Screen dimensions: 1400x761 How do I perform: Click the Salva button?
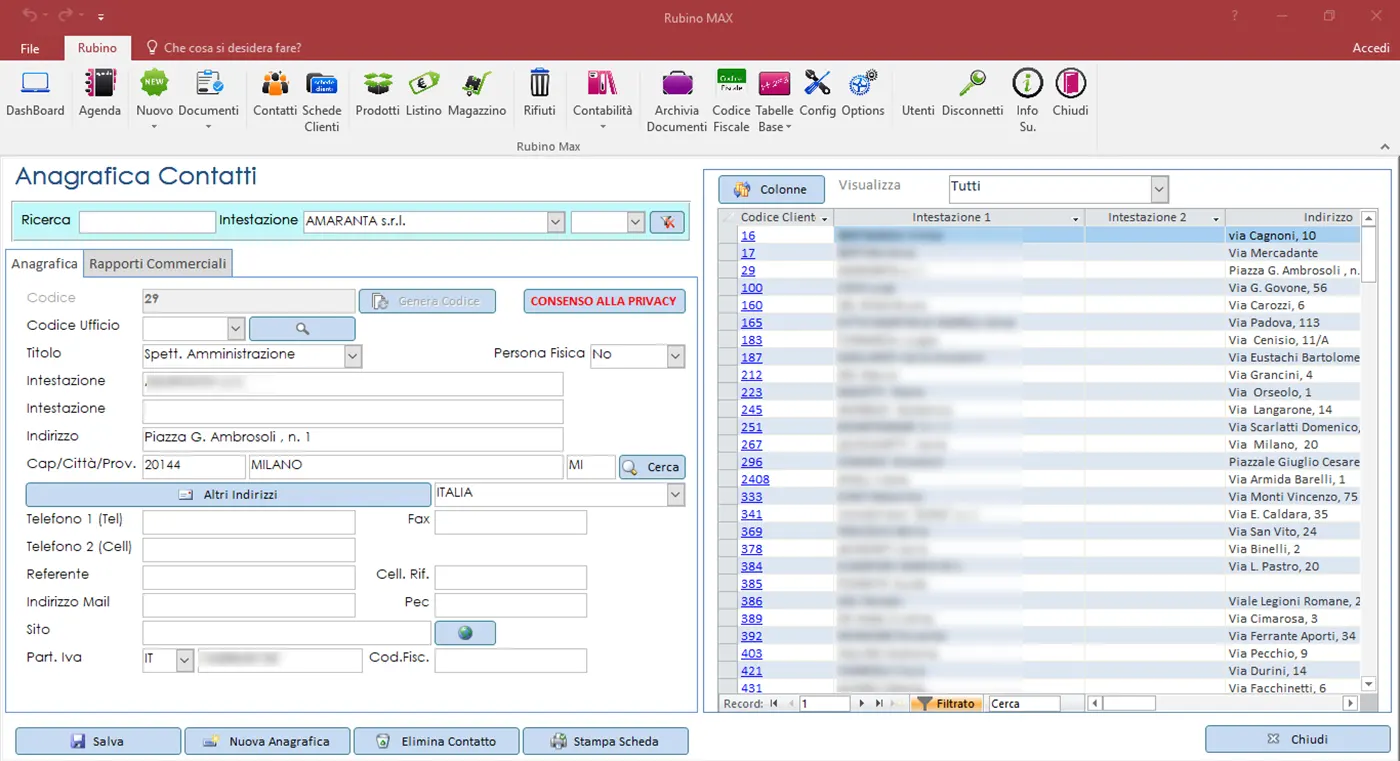point(98,741)
